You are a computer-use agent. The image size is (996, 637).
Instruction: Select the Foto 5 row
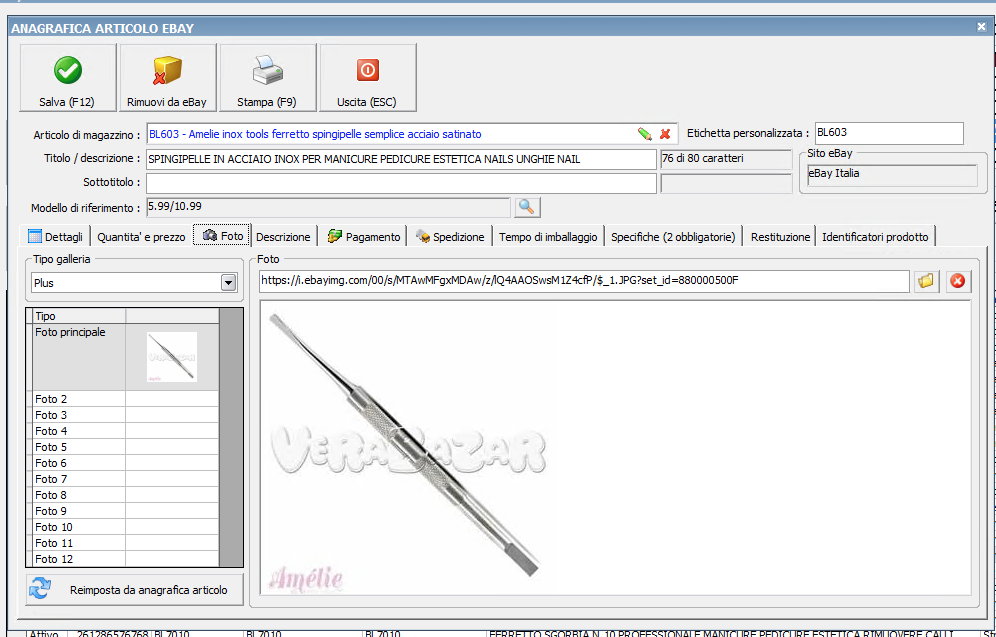coord(124,447)
